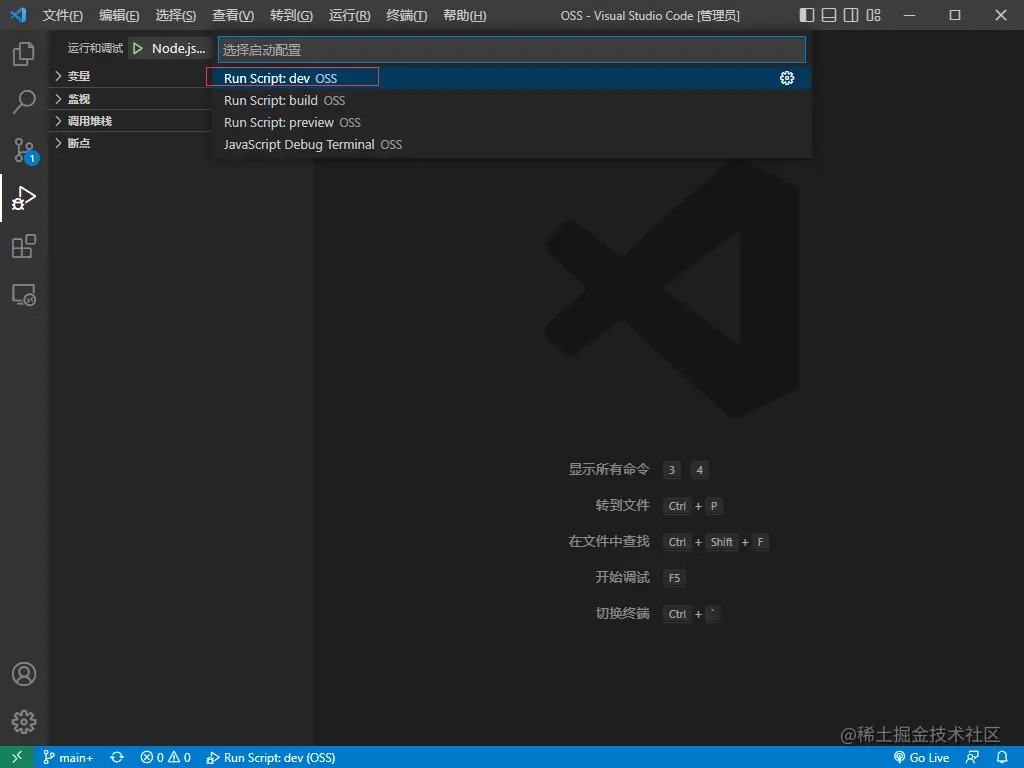This screenshot has width=1024, height=768.
Task: Select JavaScript Debug Terminal option
Action: [x=511, y=144]
